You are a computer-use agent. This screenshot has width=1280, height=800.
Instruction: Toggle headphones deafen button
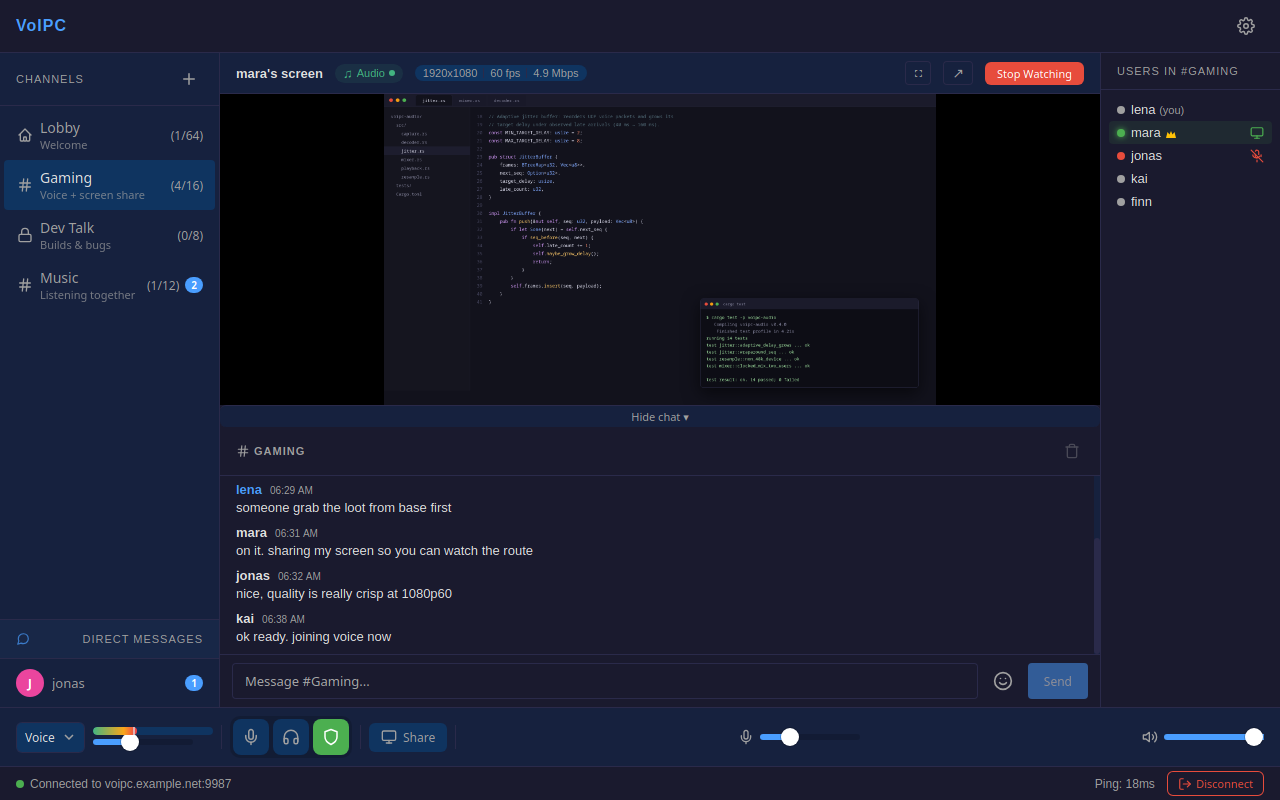[291, 737]
